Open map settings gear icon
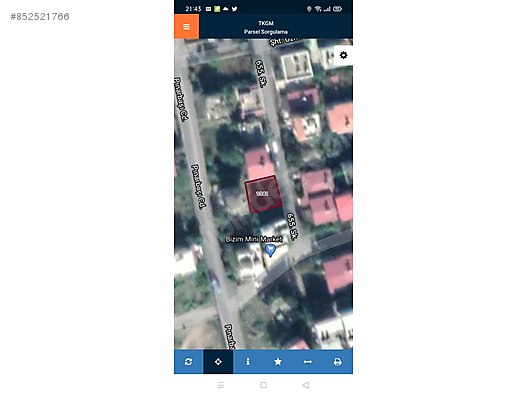This screenshot has width=528, height=396. (343, 55)
